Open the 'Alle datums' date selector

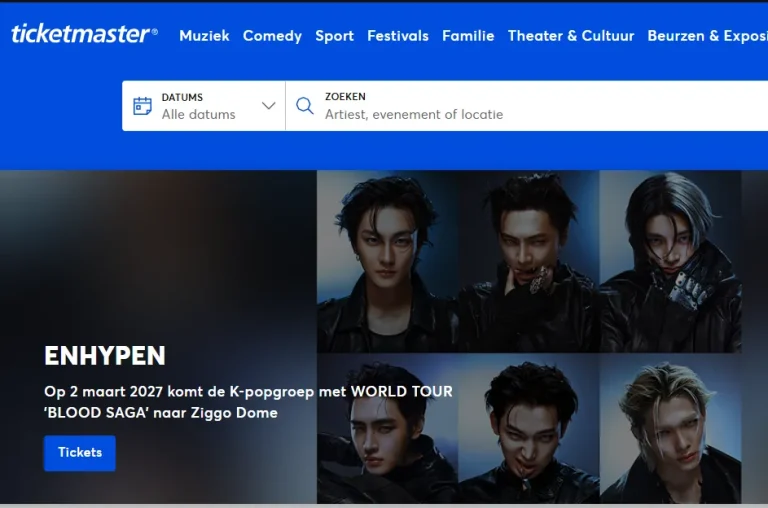click(x=204, y=106)
